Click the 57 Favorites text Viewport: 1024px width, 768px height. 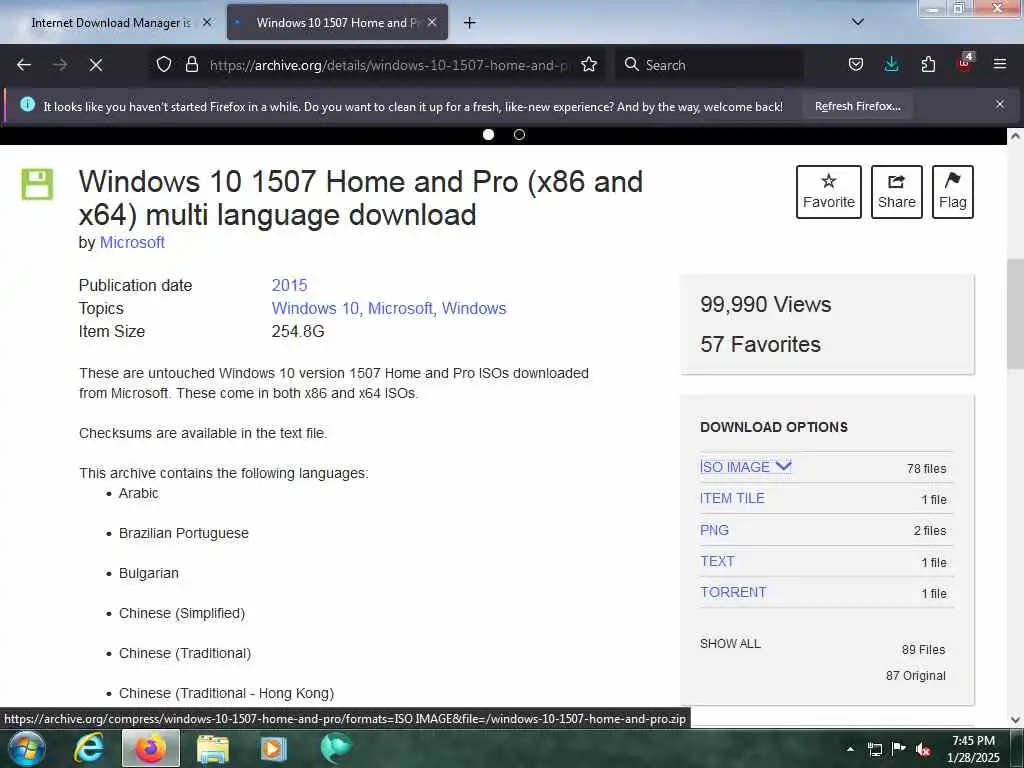click(x=760, y=344)
